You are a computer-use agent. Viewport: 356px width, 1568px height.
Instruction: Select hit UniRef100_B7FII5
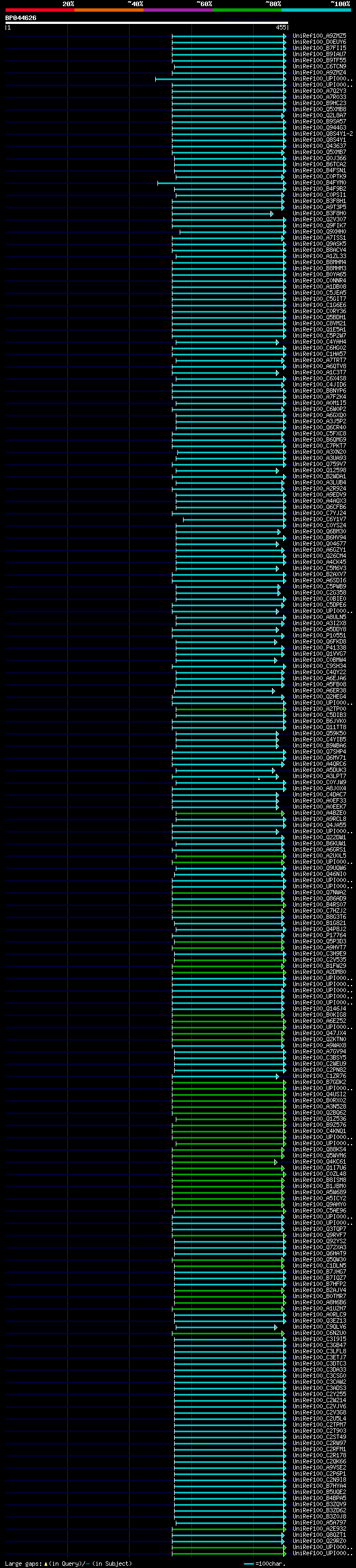319,48
